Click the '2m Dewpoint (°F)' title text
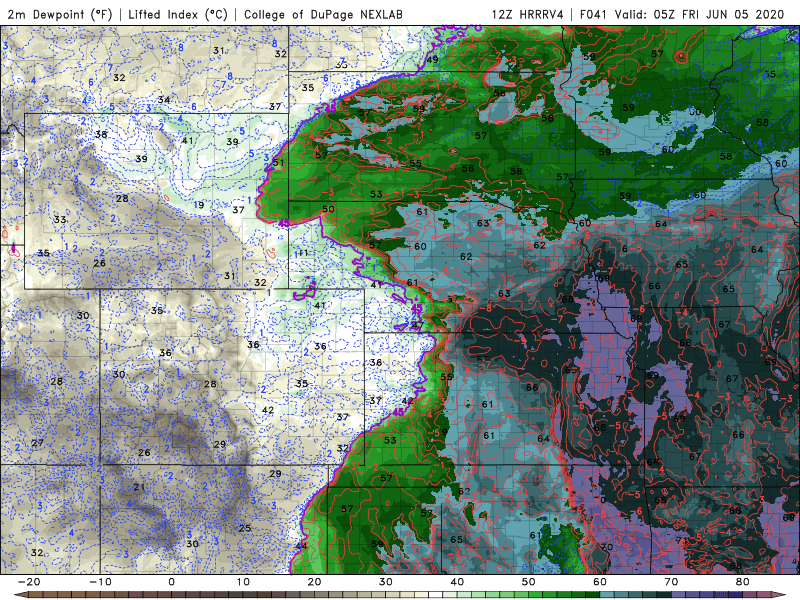Viewport: 800px width, 600px height. [x=60, y=14]
